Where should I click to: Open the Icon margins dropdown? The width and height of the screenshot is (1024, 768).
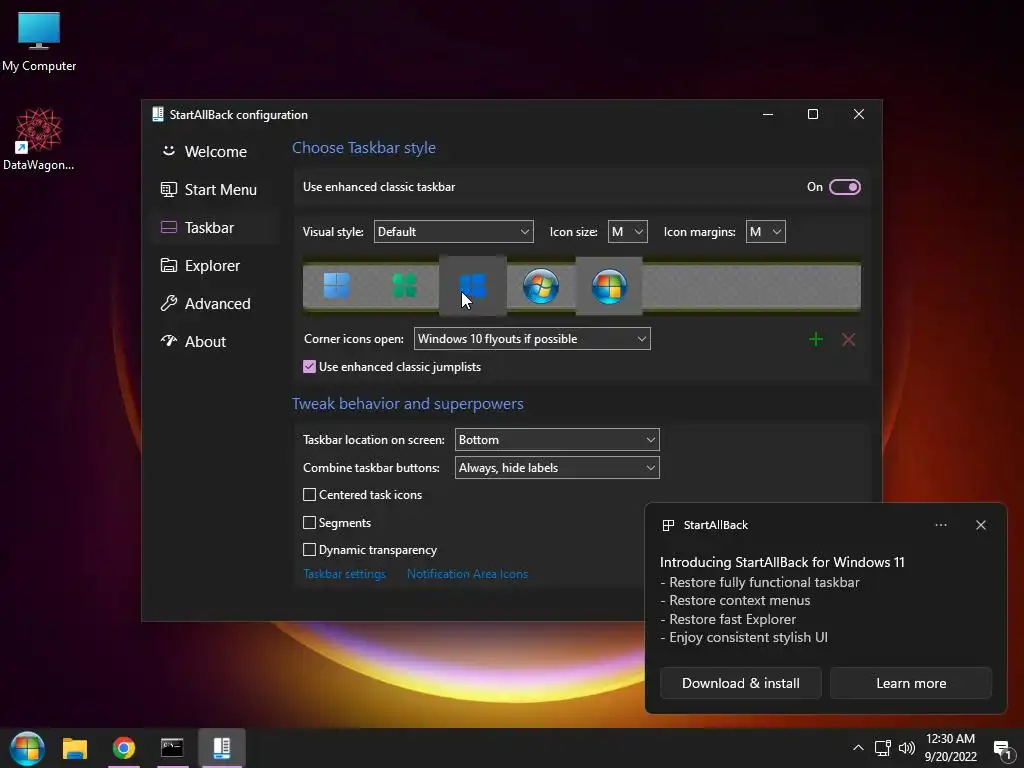click(x=765, y=232)
